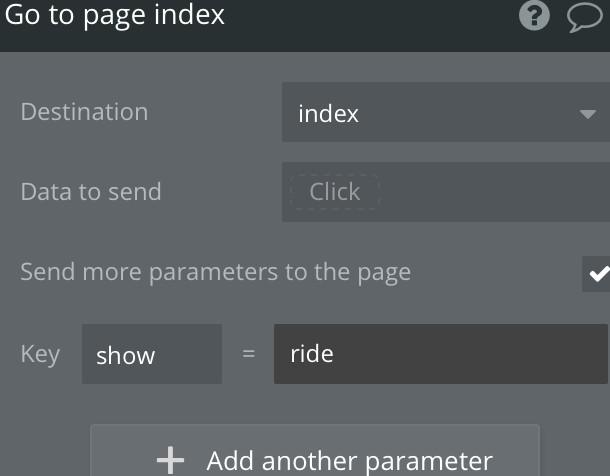Click the white checkmark icon in the checkbox

tap(599, 274)
